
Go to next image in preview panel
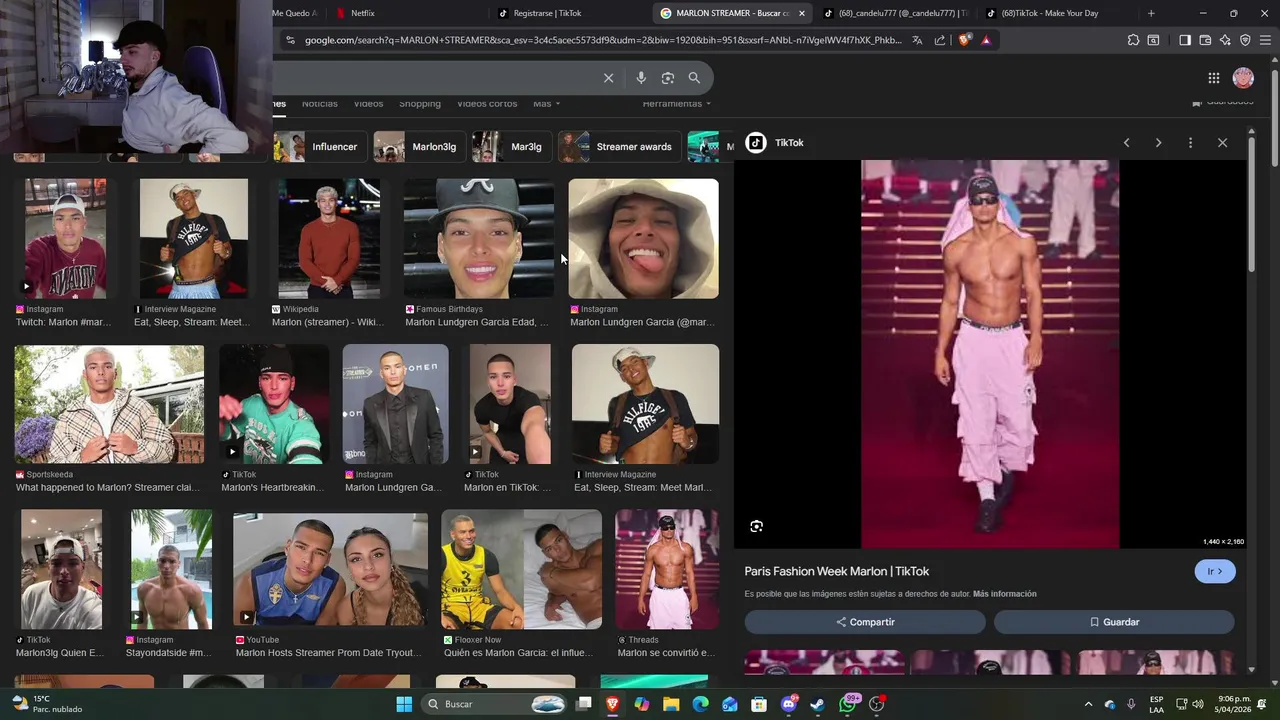[x=1158, y=143]
